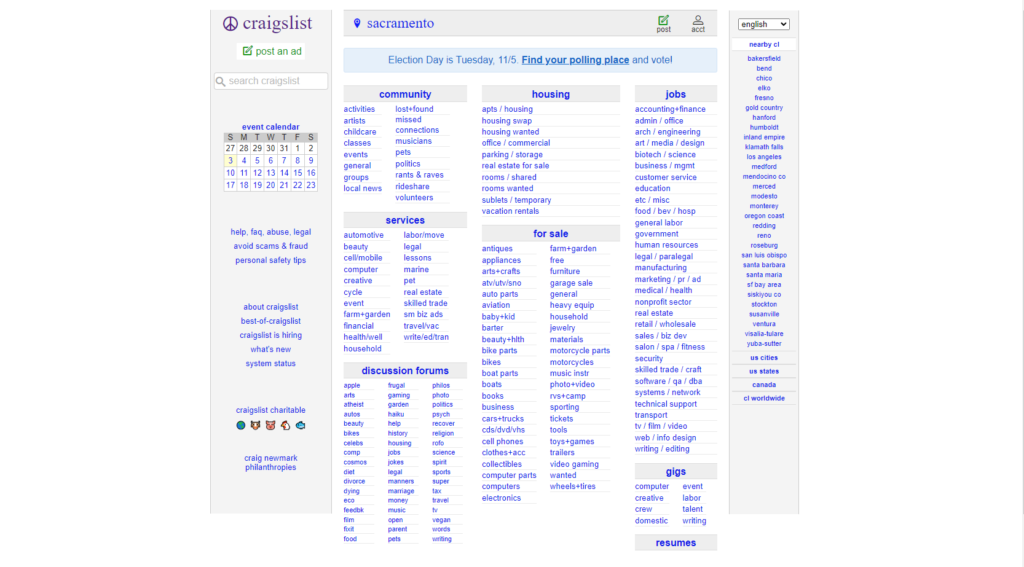Open the vegan discussion forum
1024x567 pixels.
tap(441, 520)
